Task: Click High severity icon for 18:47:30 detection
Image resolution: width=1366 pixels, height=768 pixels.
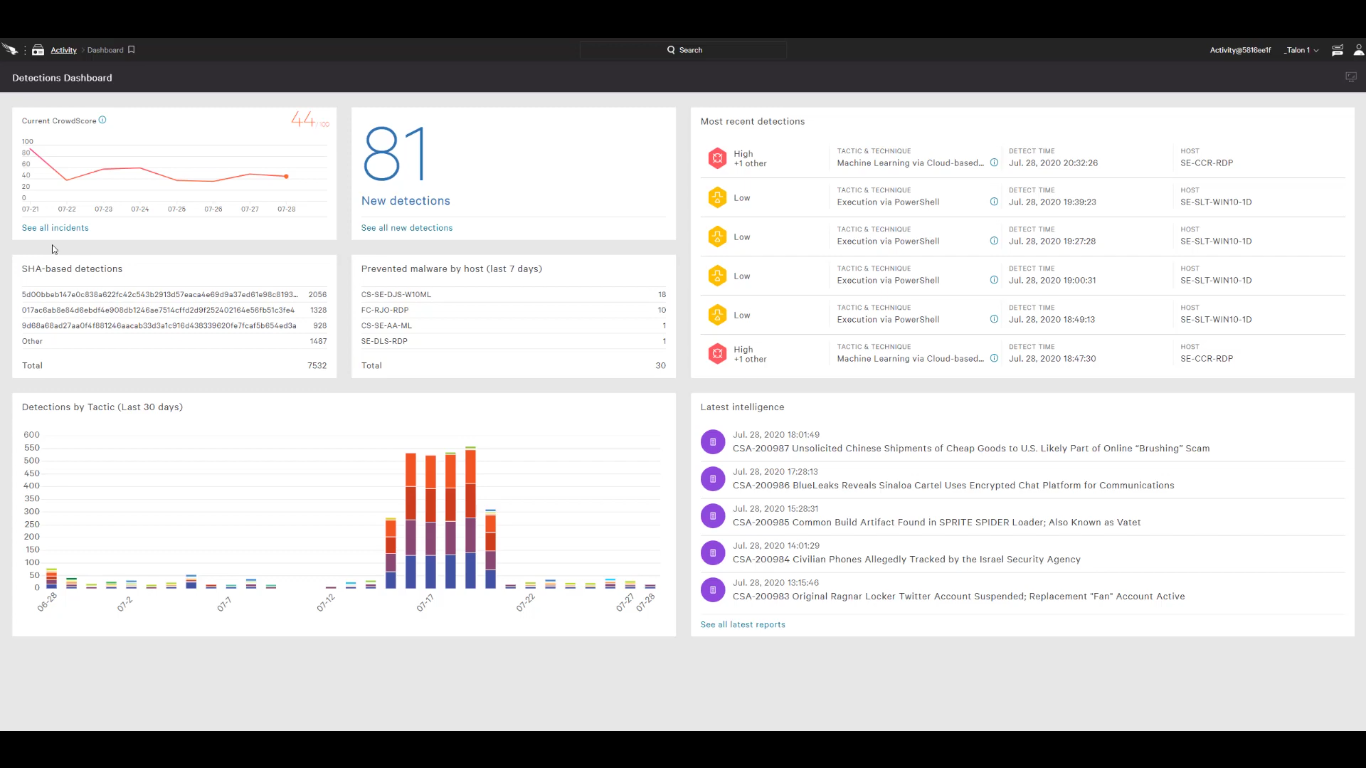Action: 717,354
